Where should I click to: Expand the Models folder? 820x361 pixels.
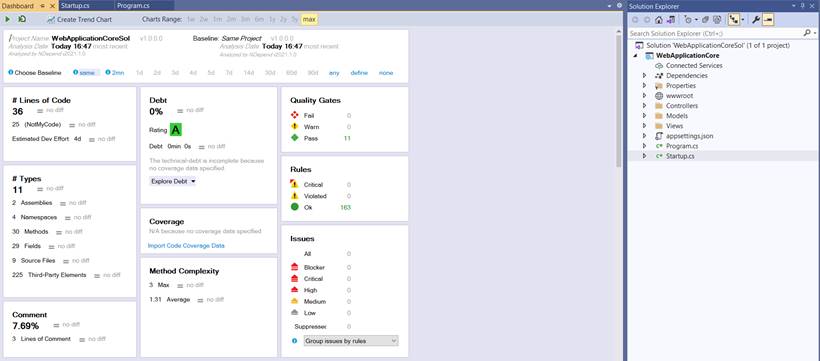644,116
